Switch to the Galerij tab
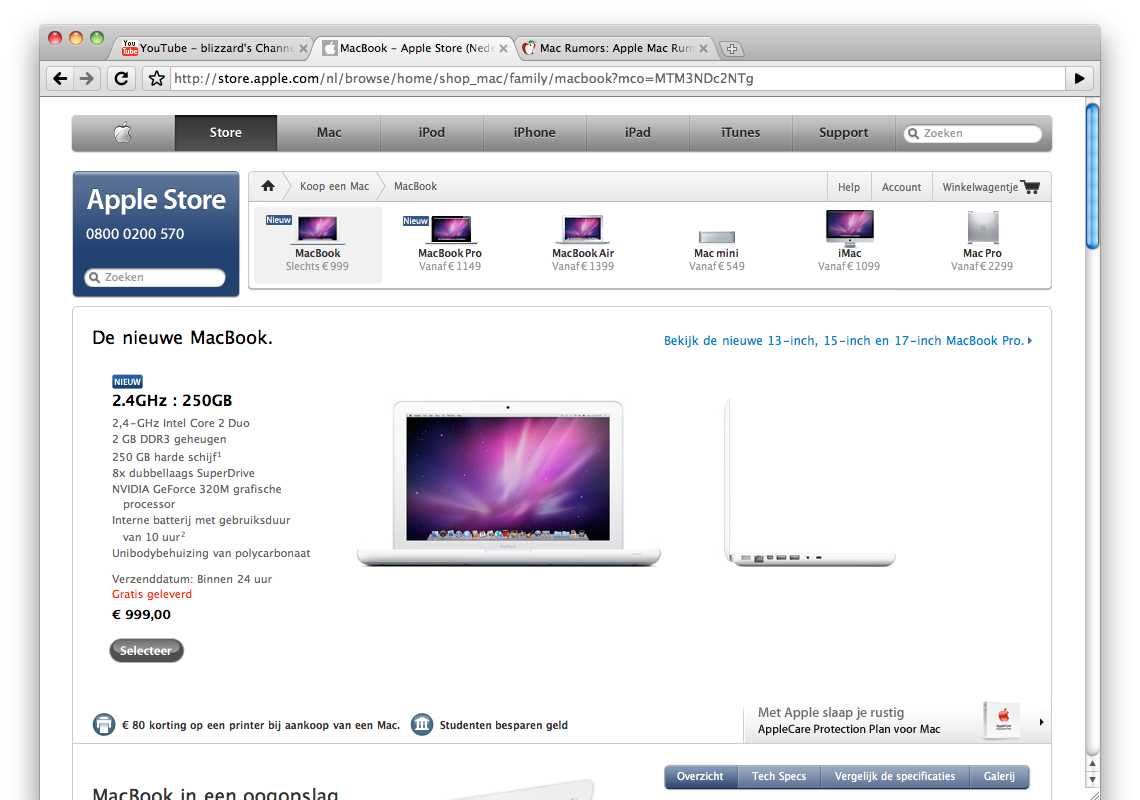Image resolution: width=1140 pixels, height=800 pixels. 999,777
